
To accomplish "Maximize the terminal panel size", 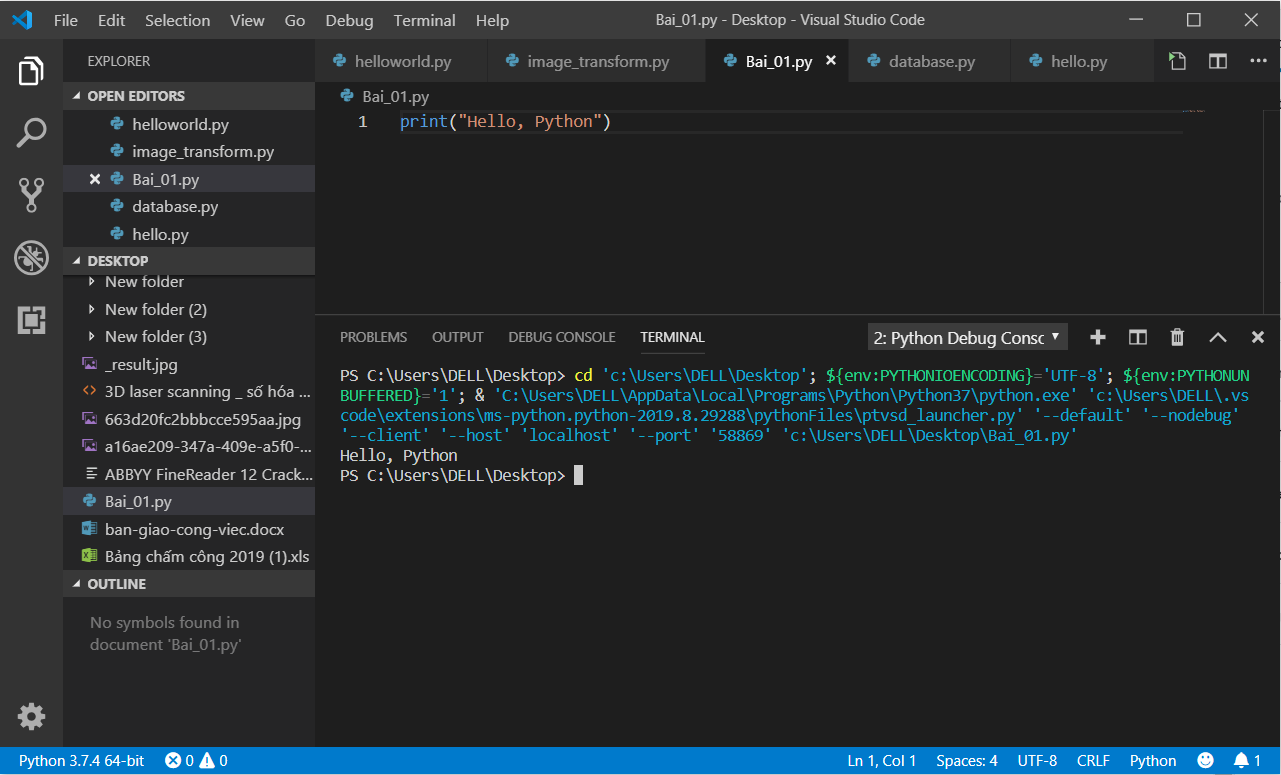I will click(1217, 337).
